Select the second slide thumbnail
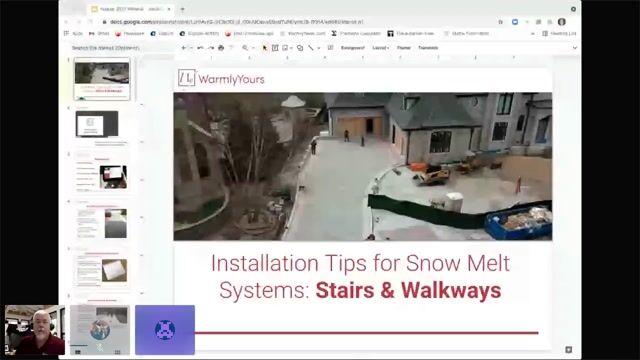The image size is (640, 360). (97, 124)
